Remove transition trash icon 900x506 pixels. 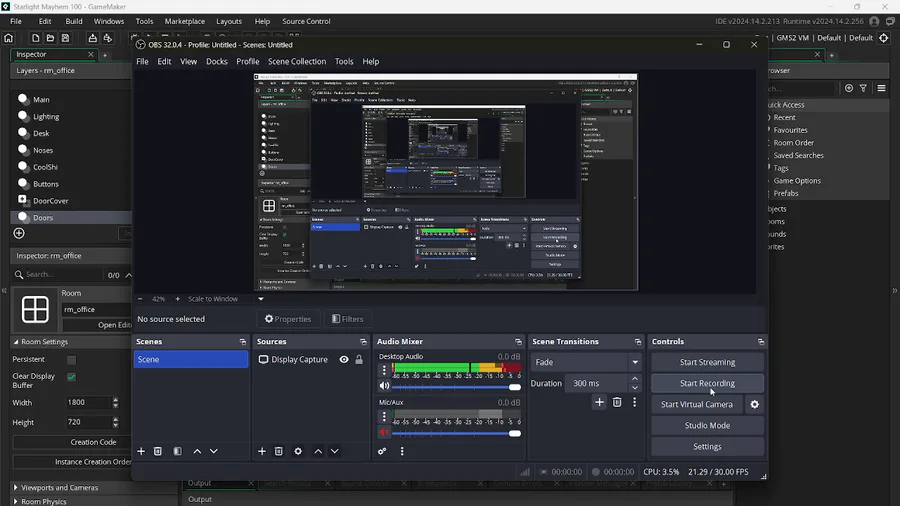point(617,402)
